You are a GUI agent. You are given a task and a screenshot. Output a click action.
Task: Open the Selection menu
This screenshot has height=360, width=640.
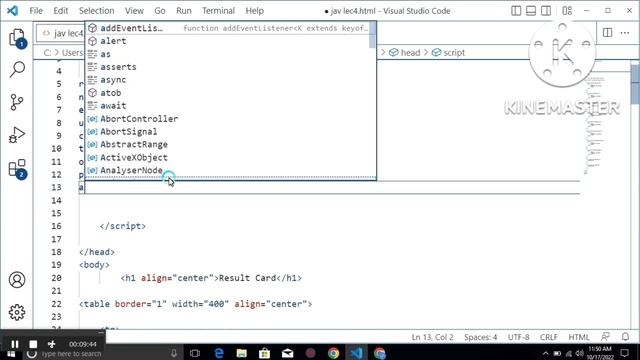96,11
